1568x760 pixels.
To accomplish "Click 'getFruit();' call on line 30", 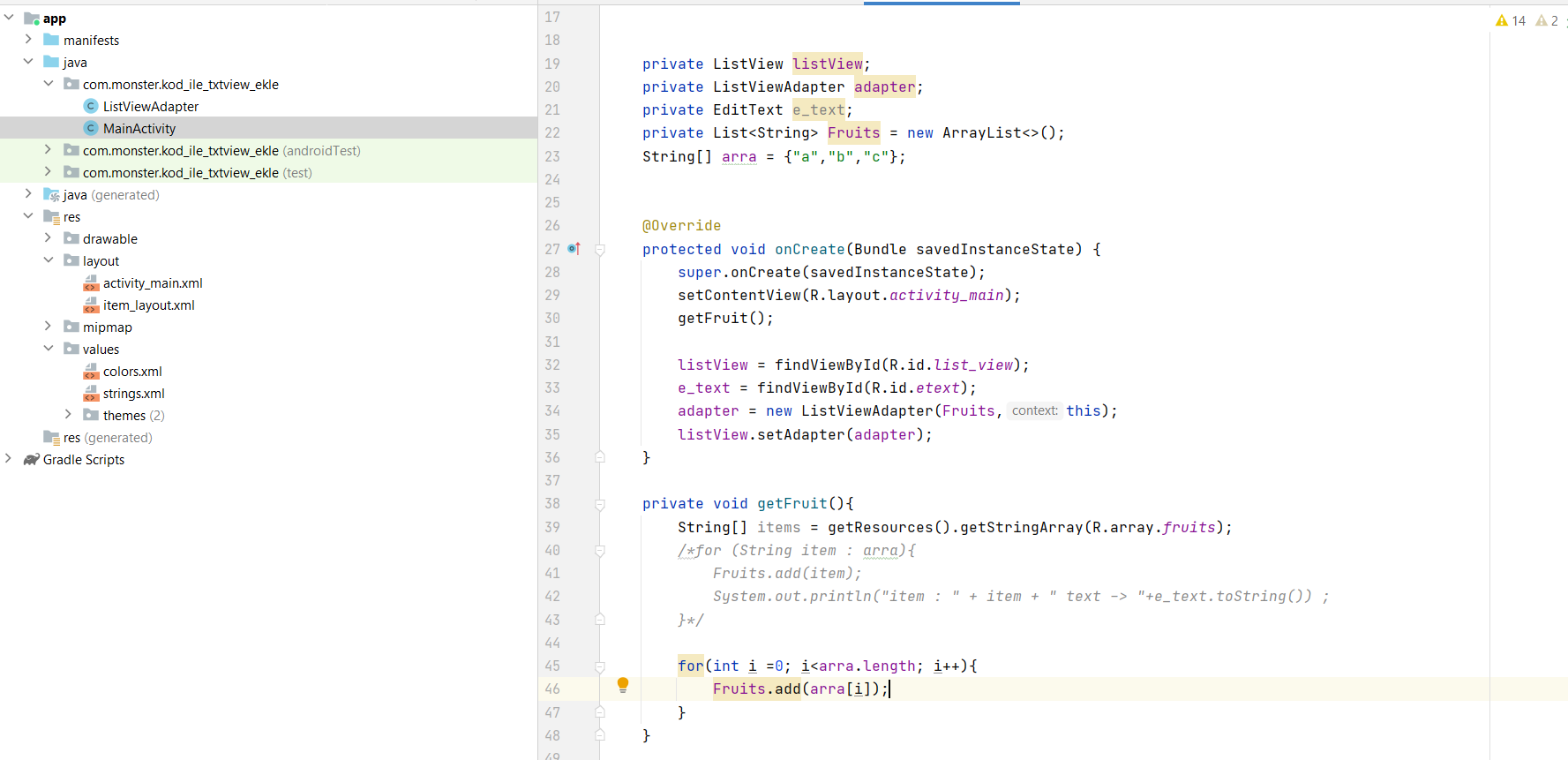I will 725,318.
